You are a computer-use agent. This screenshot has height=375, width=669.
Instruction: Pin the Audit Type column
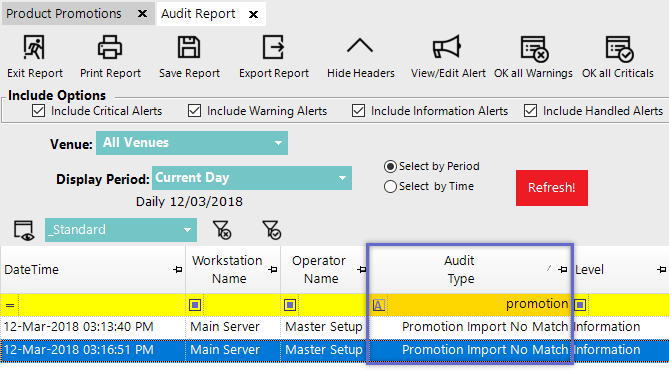(x=563, y=270)
